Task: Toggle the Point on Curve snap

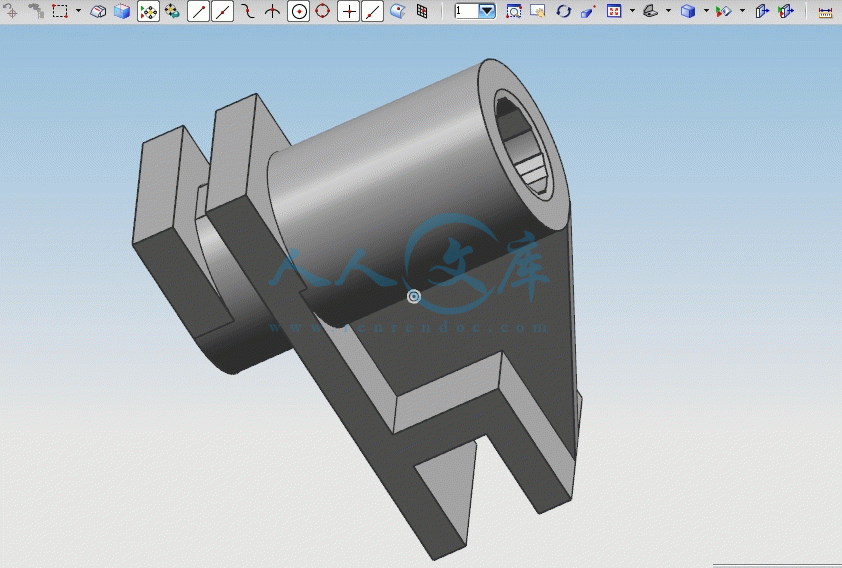Action: tap(373, 11)
